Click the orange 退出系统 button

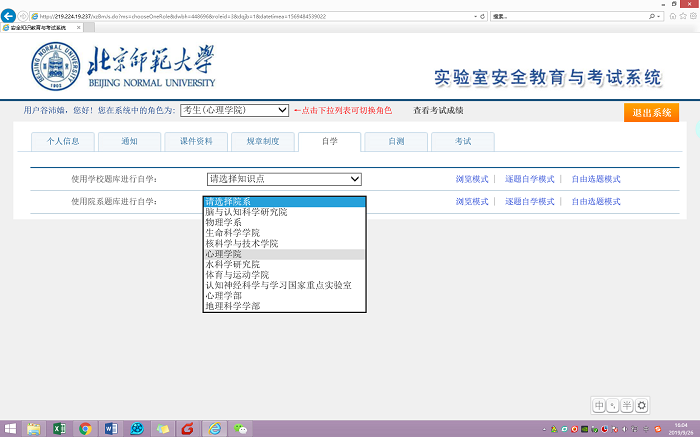[x=651, y=112]
